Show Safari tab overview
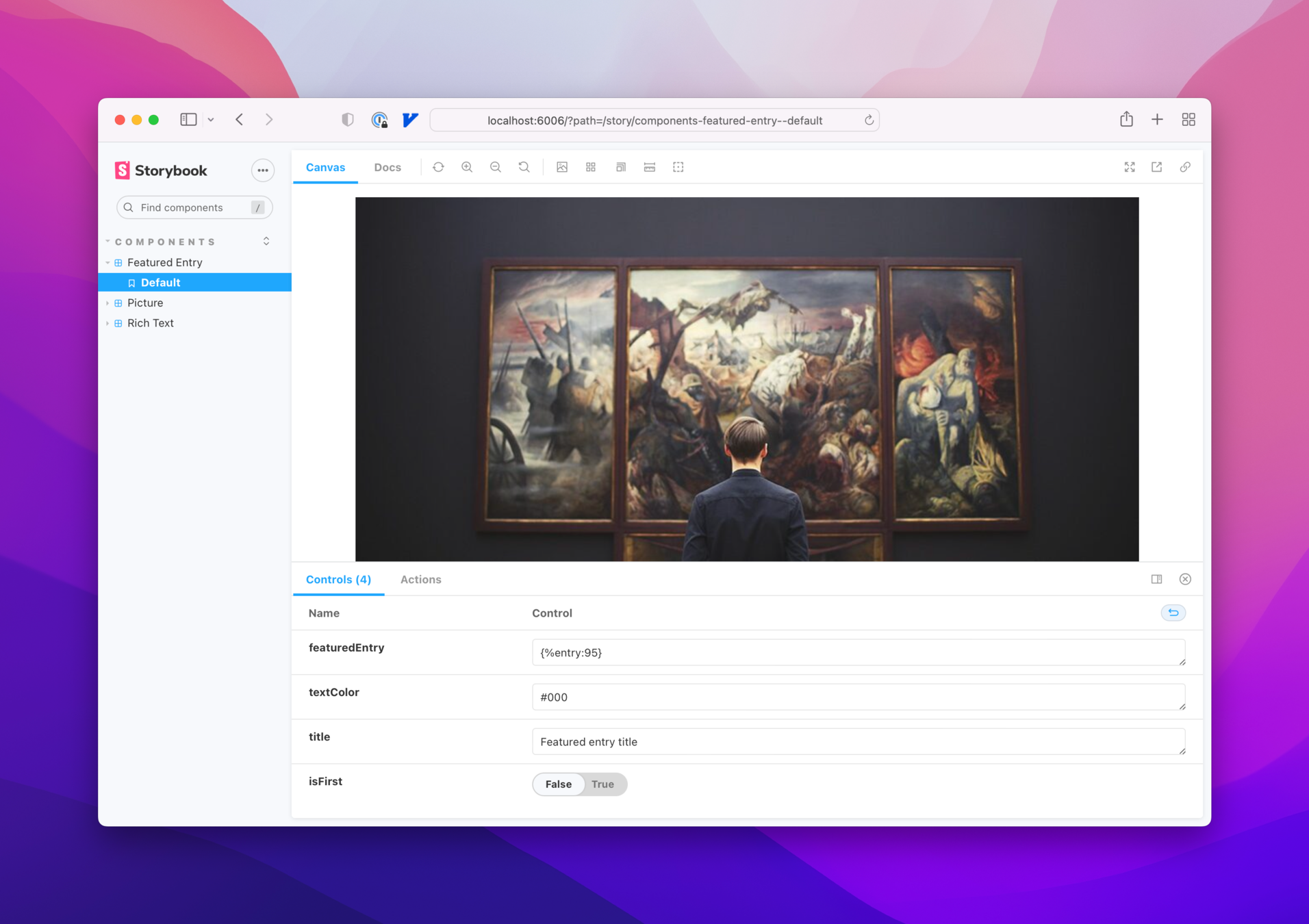 pyautogui.click(x=1189, y=120)
